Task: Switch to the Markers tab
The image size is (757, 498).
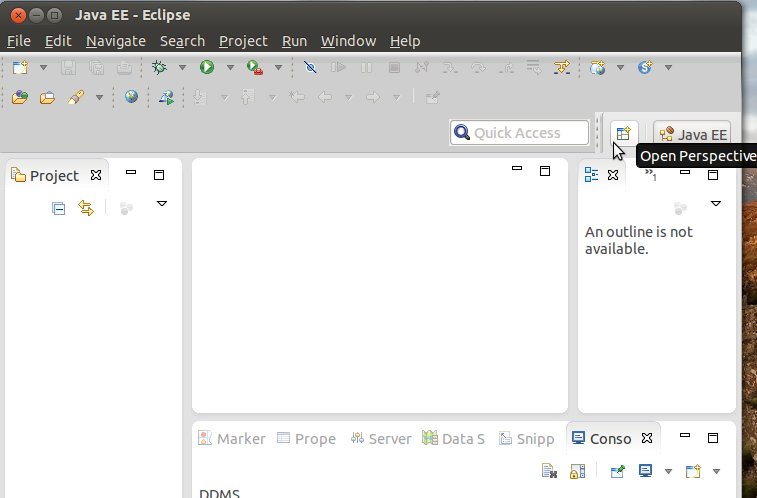Action: click(232, 438)
